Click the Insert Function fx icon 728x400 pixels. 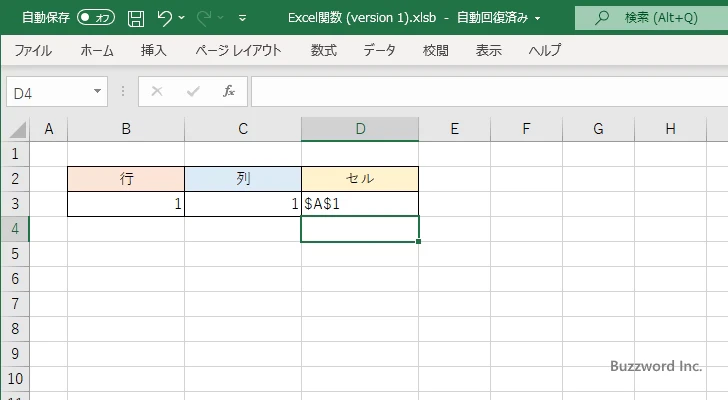[x=229, y=91]
